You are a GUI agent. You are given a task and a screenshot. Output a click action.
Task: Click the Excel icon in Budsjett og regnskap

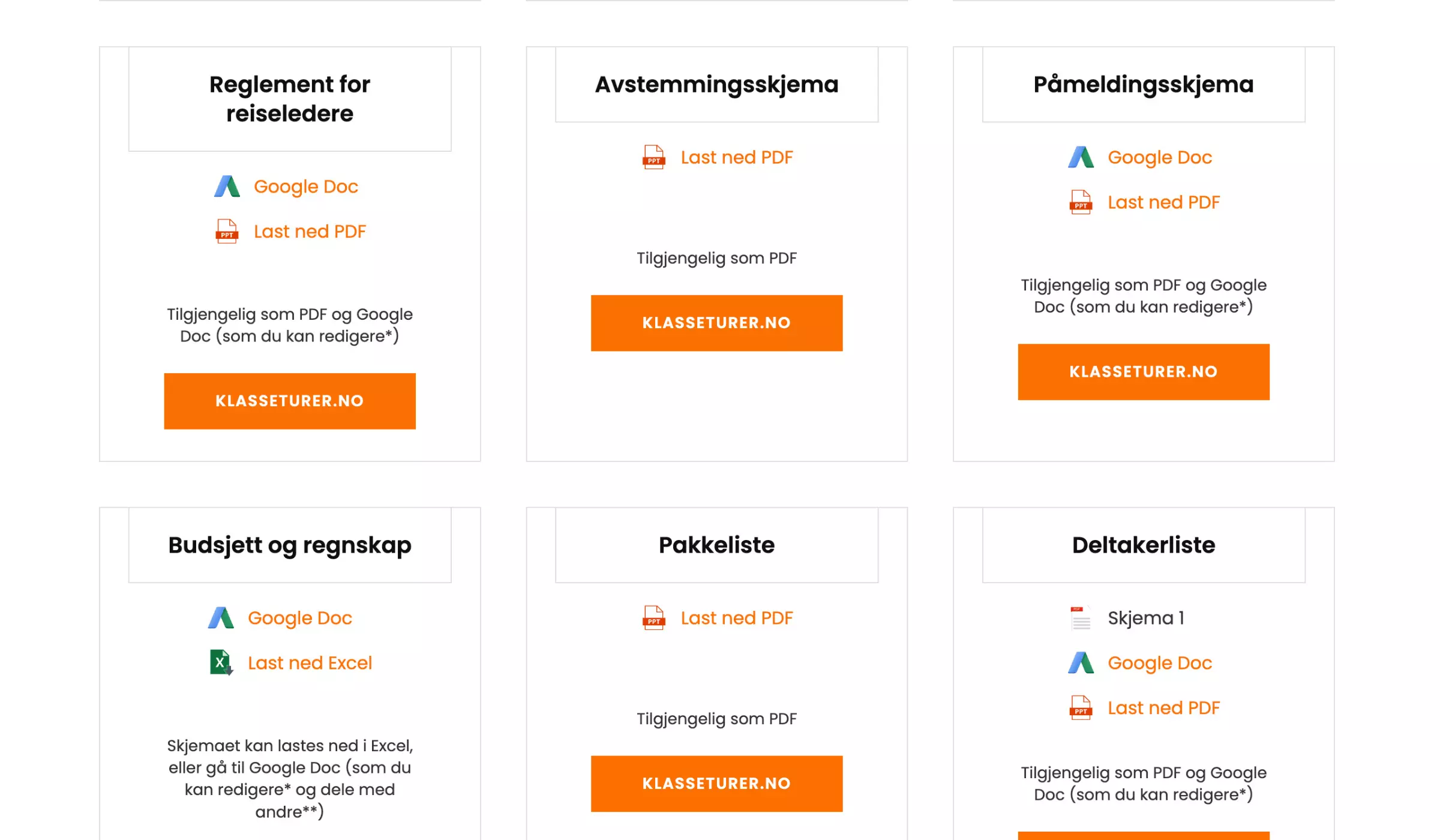pyautogui.click(x=221, y=663)
